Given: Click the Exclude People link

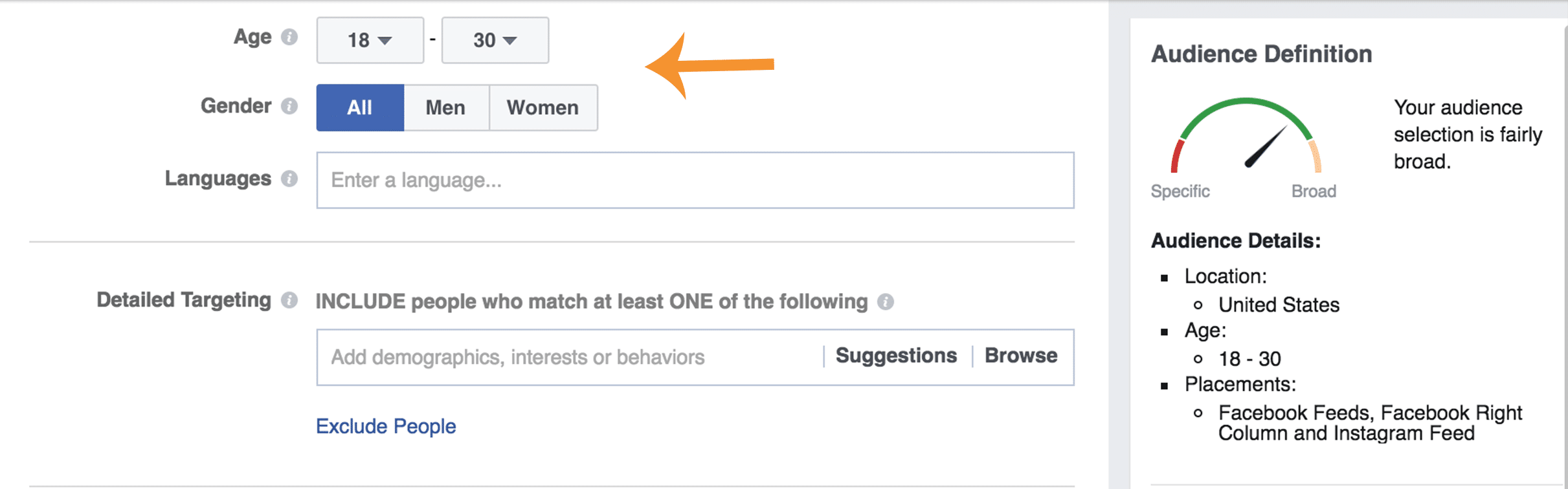Looking at the screenshot, I should (x=386, y=426).
